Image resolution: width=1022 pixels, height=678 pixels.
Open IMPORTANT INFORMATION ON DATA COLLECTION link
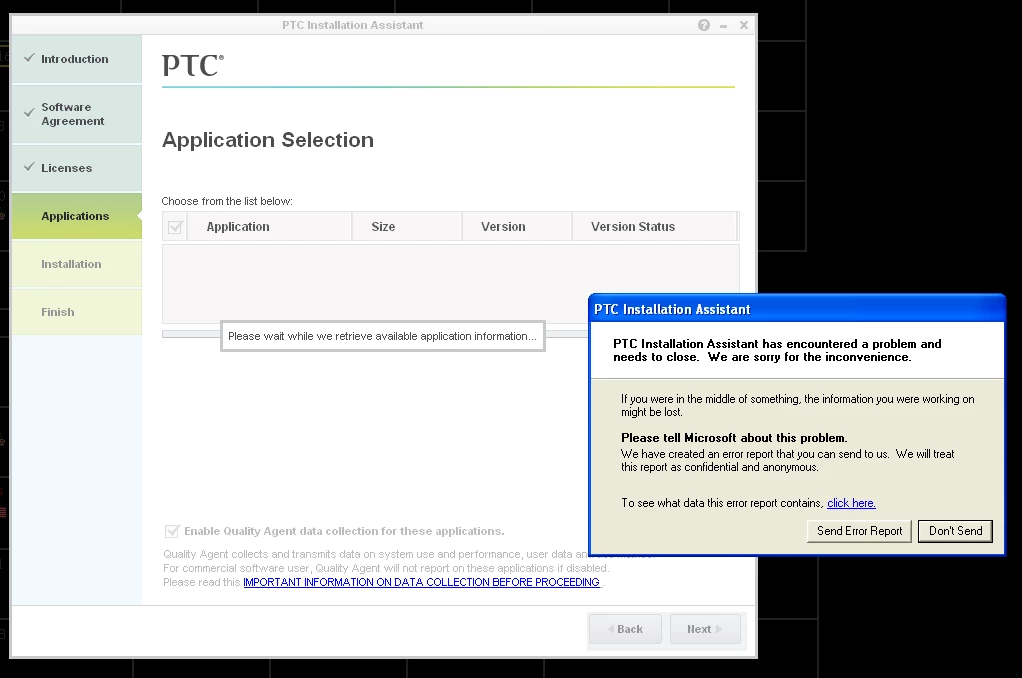[x=421, y=582]
